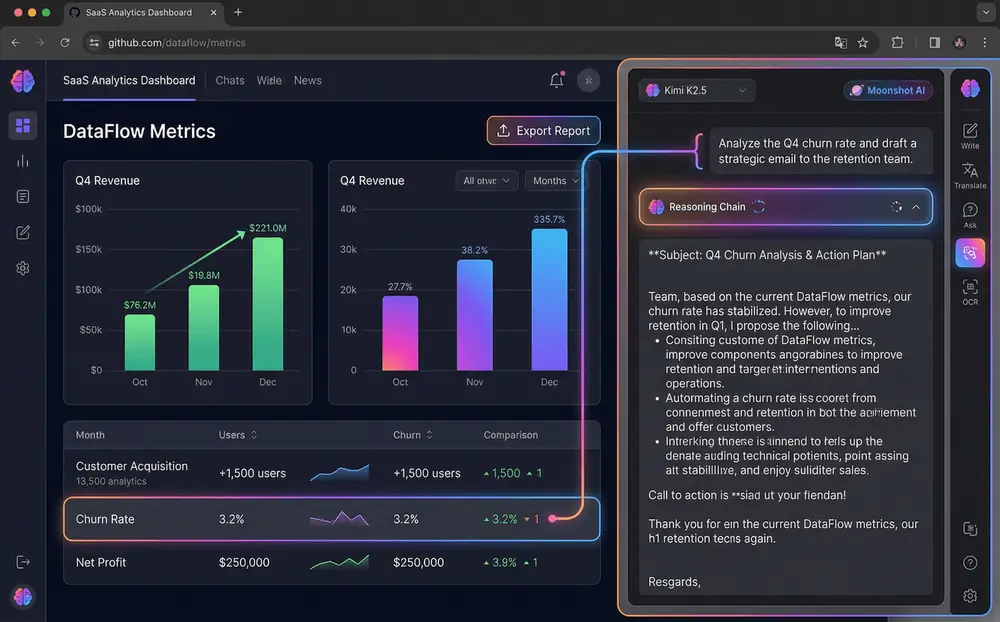Select the OCR tool in assistant sidebar
1000x622 pixels.
coord(970,292)
